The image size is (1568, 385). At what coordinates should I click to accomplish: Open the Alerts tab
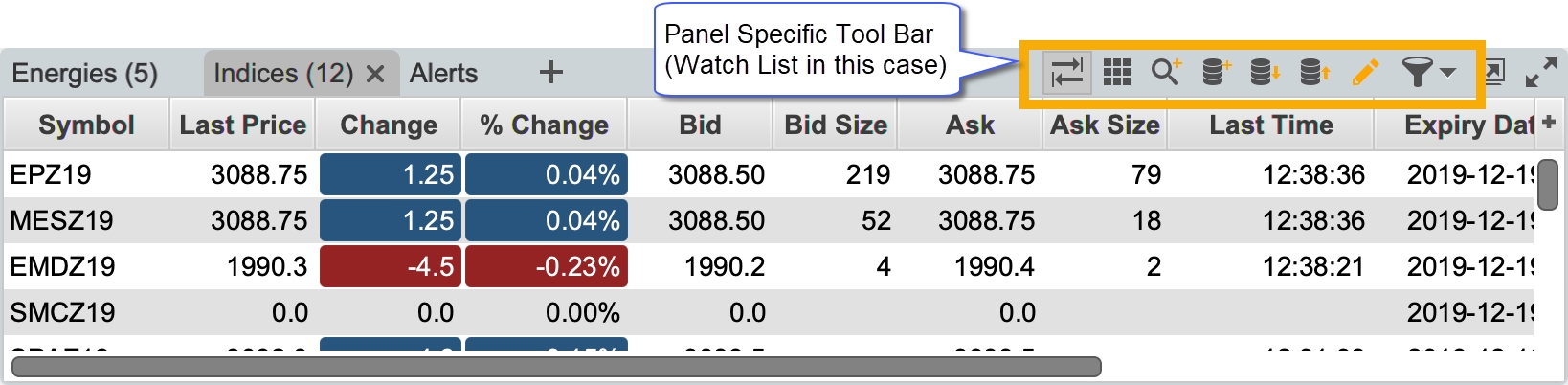click(443, 73)
